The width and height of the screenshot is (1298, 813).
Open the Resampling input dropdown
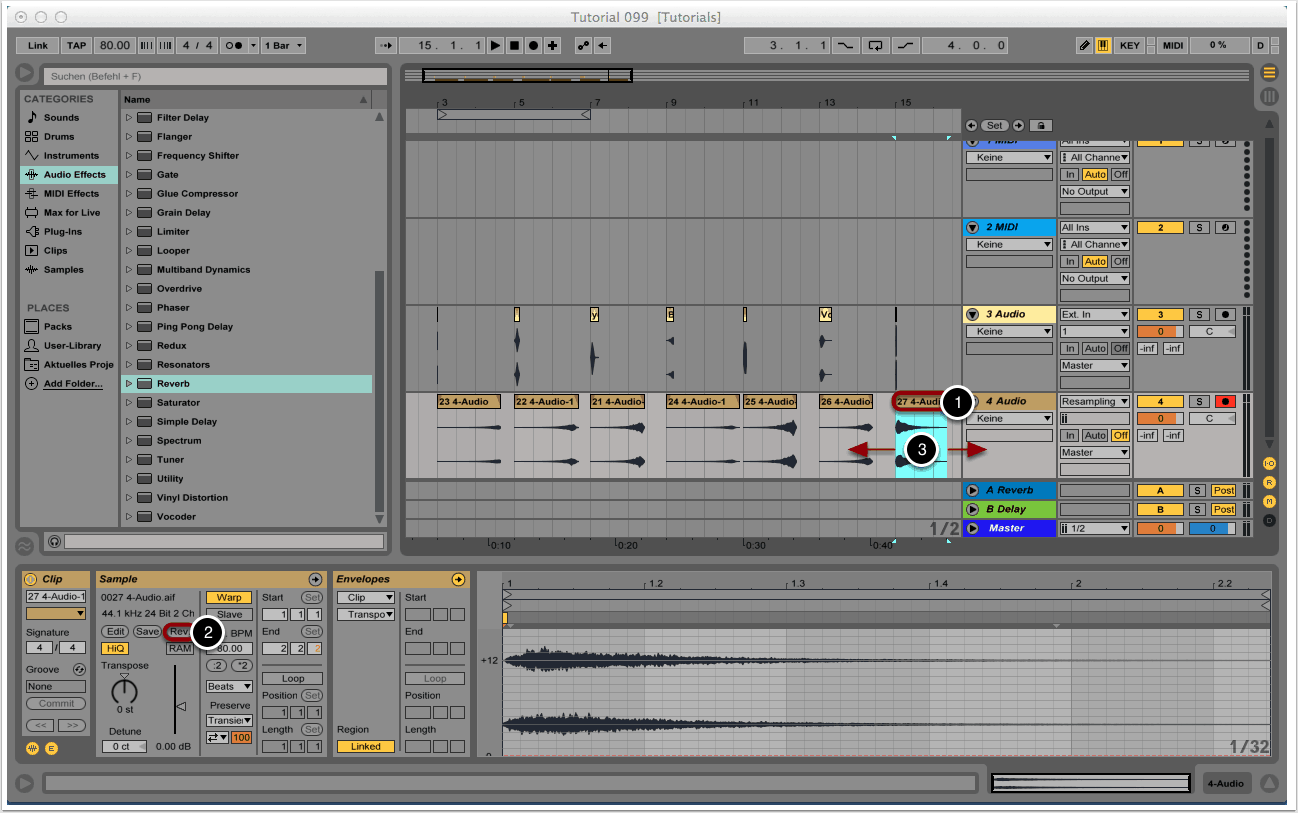pos(1094,401)
